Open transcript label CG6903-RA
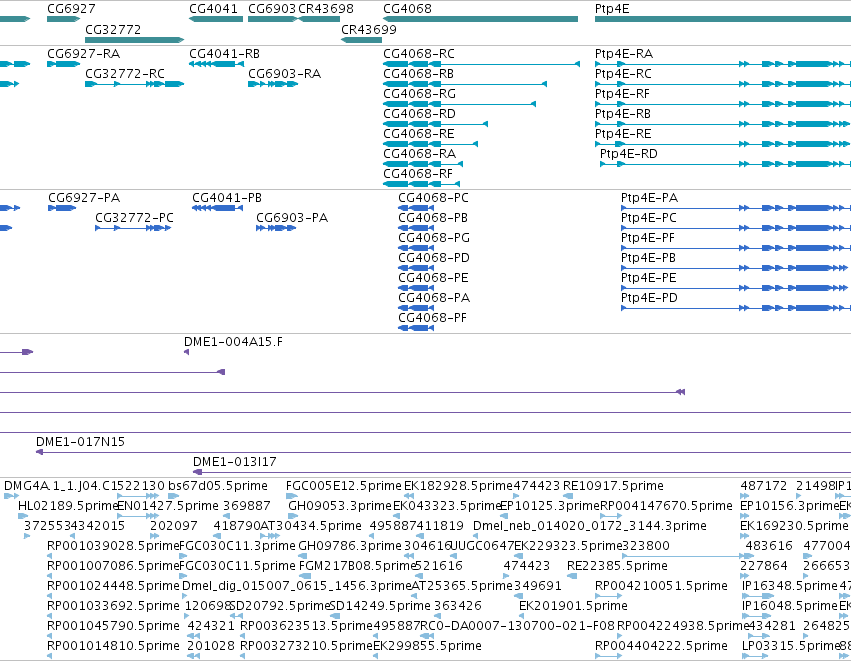This screenshot has height=661, width=851. coord(284,74)
